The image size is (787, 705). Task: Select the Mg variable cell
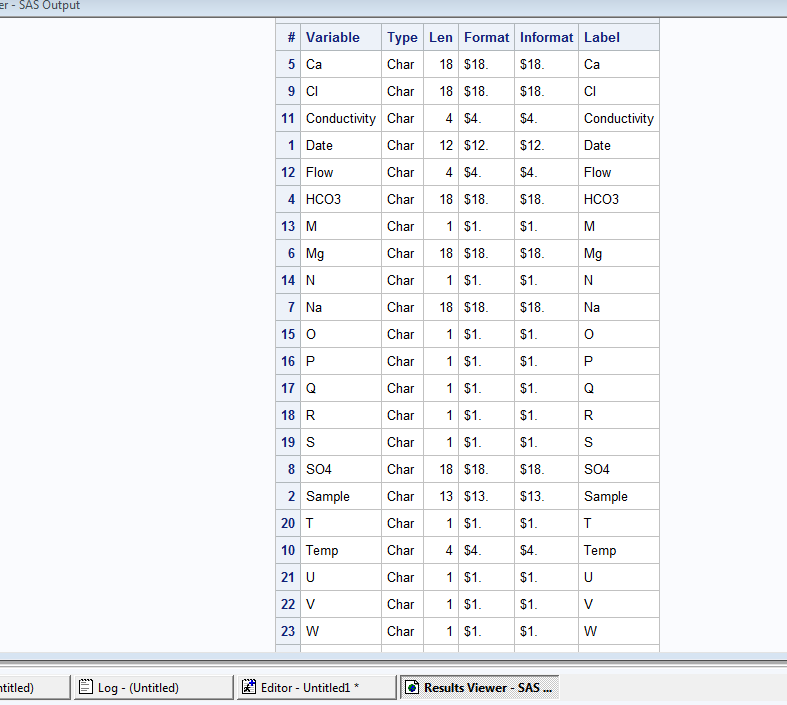point(341,253)
